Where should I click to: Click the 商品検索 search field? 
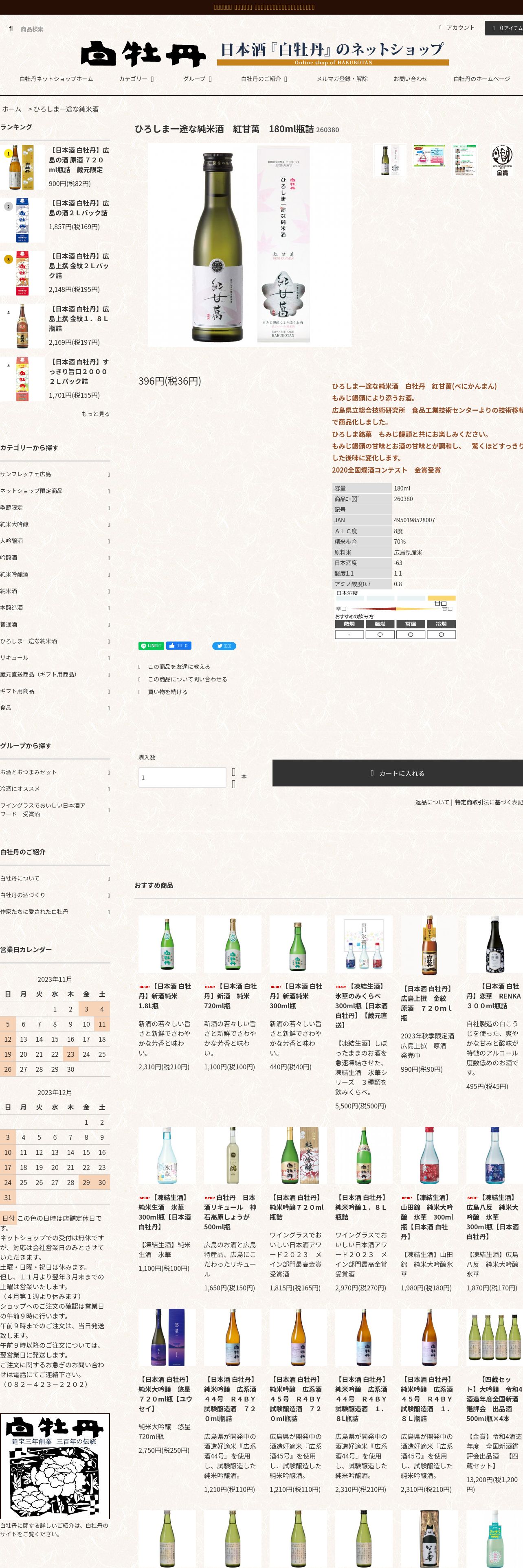[32, 28]
